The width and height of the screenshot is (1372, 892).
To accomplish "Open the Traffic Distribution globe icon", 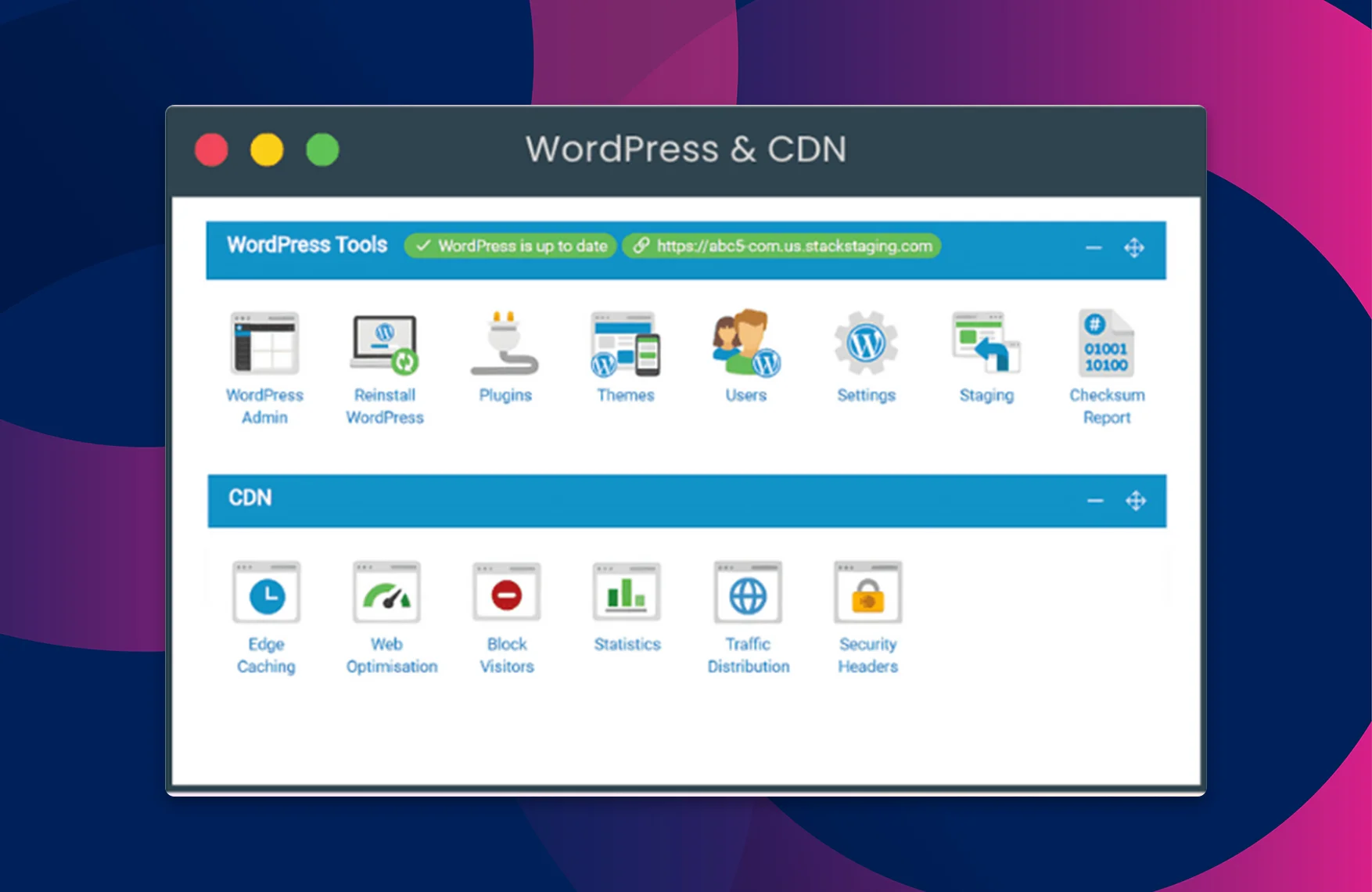I will point(748,592).
